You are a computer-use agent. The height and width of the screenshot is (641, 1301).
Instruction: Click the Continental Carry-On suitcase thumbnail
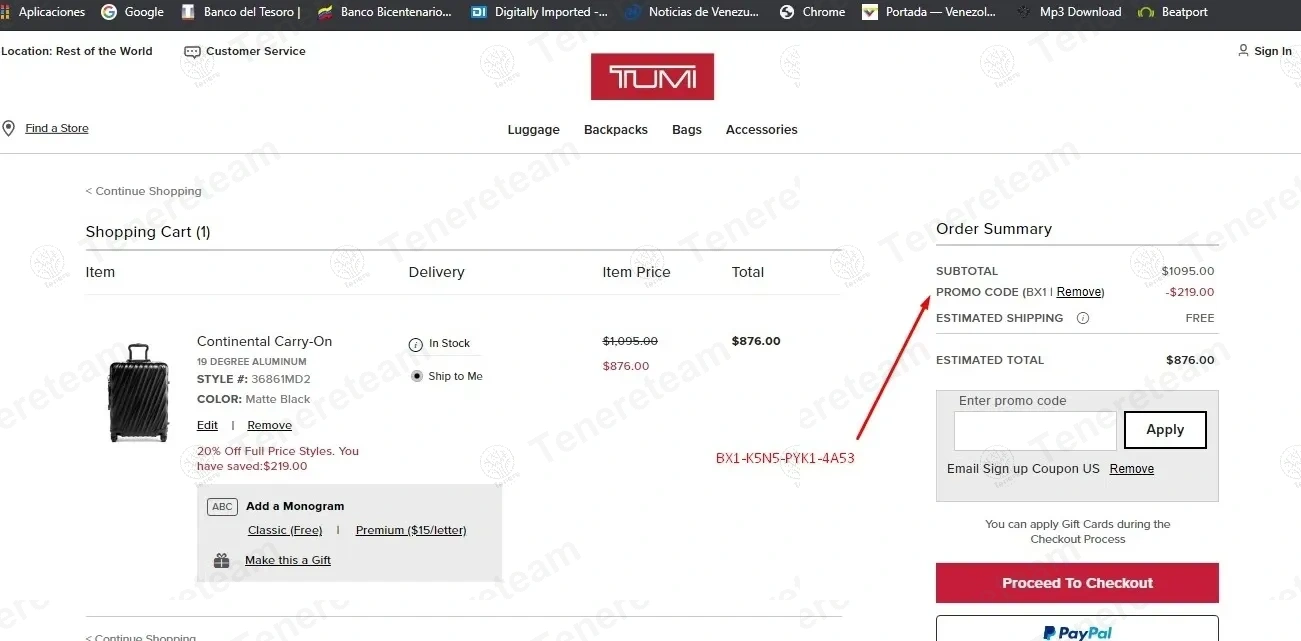[x=138, y=393]
